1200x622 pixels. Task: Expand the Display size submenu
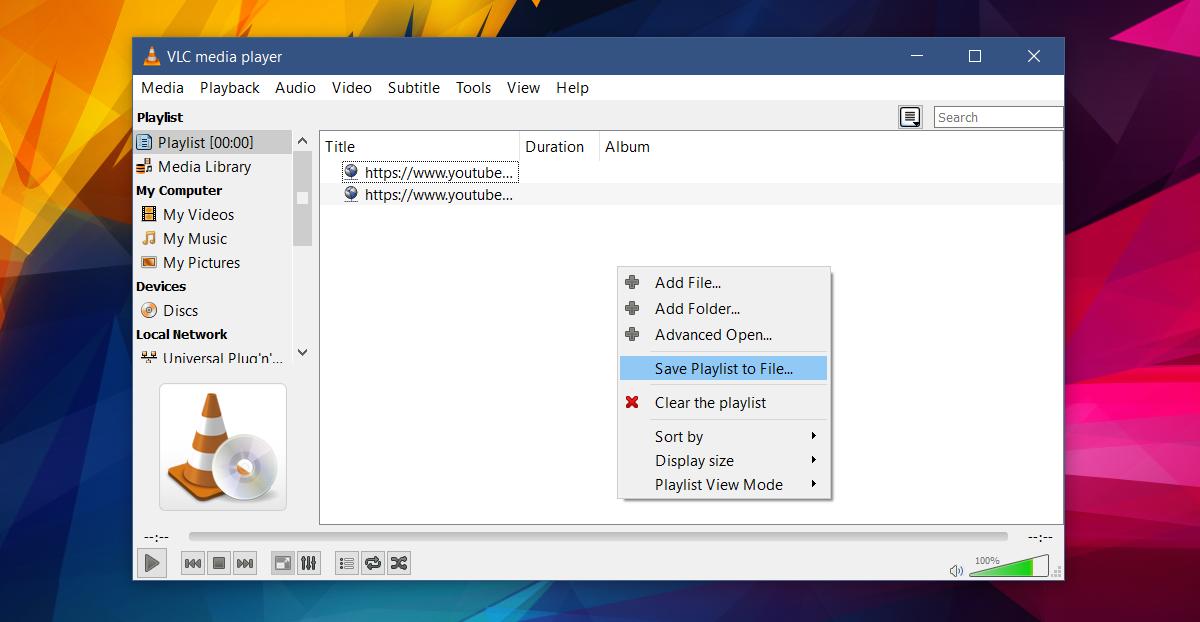pos(723,461)
